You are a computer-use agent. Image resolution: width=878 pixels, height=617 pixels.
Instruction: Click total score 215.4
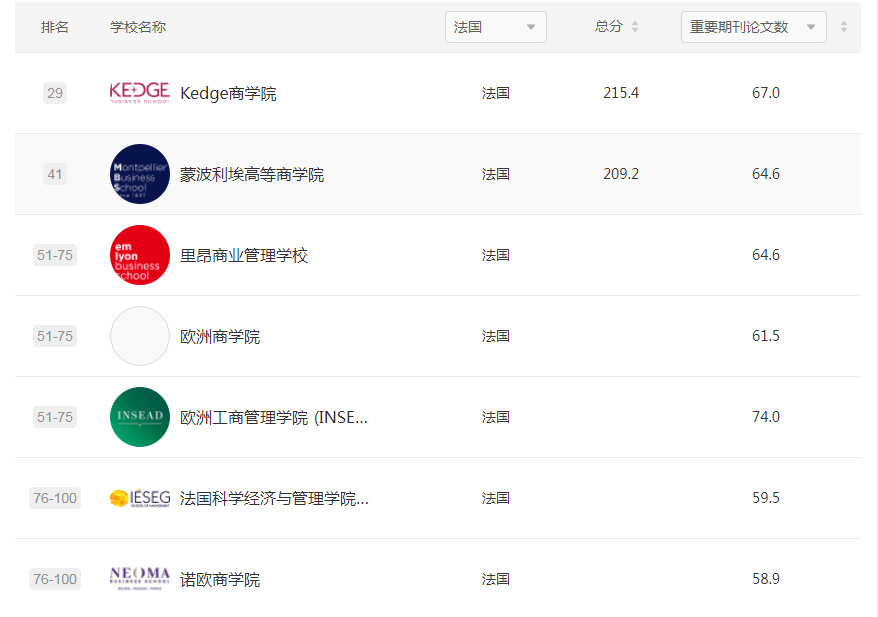click(x=620, y=93)
